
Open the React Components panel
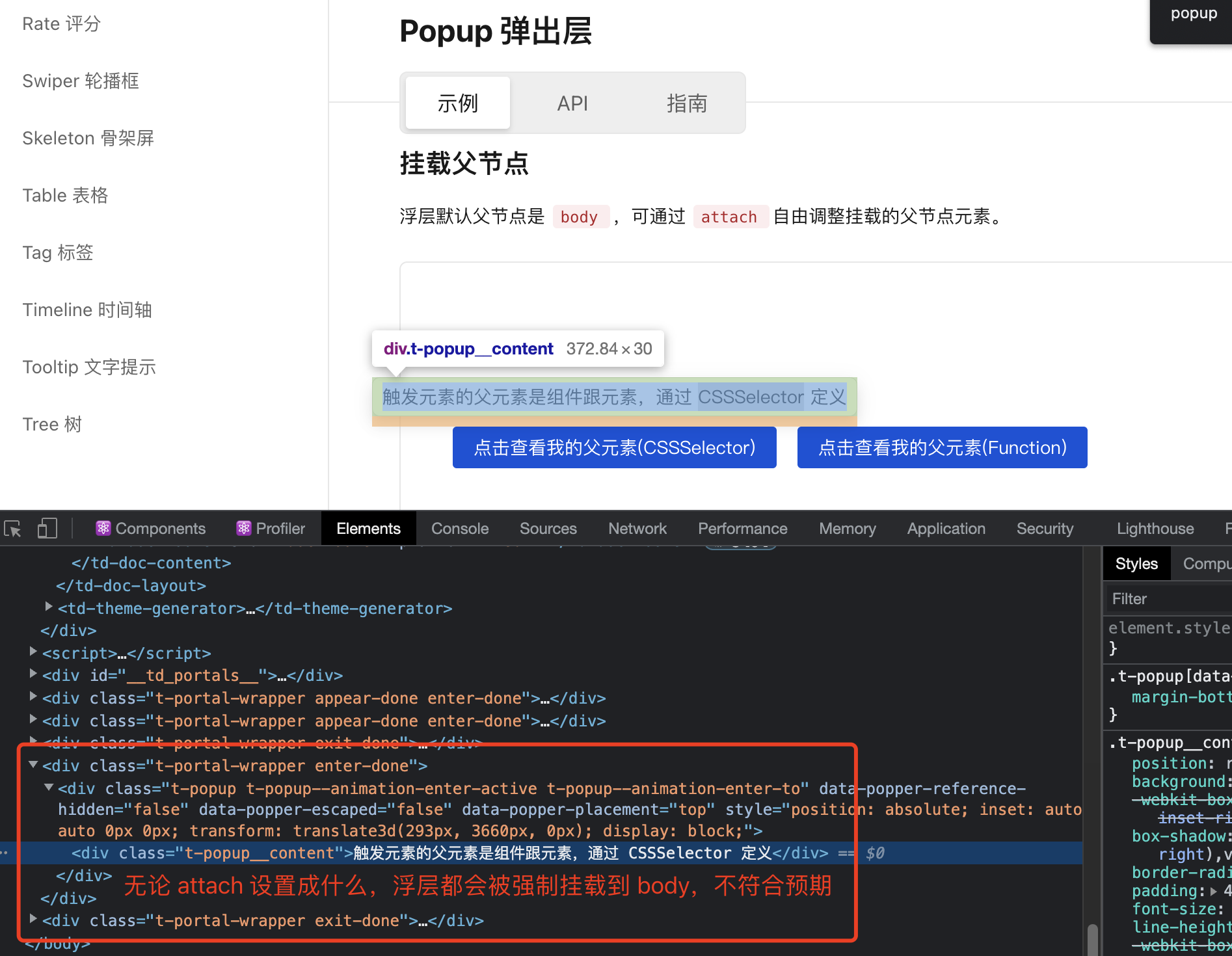150,528
